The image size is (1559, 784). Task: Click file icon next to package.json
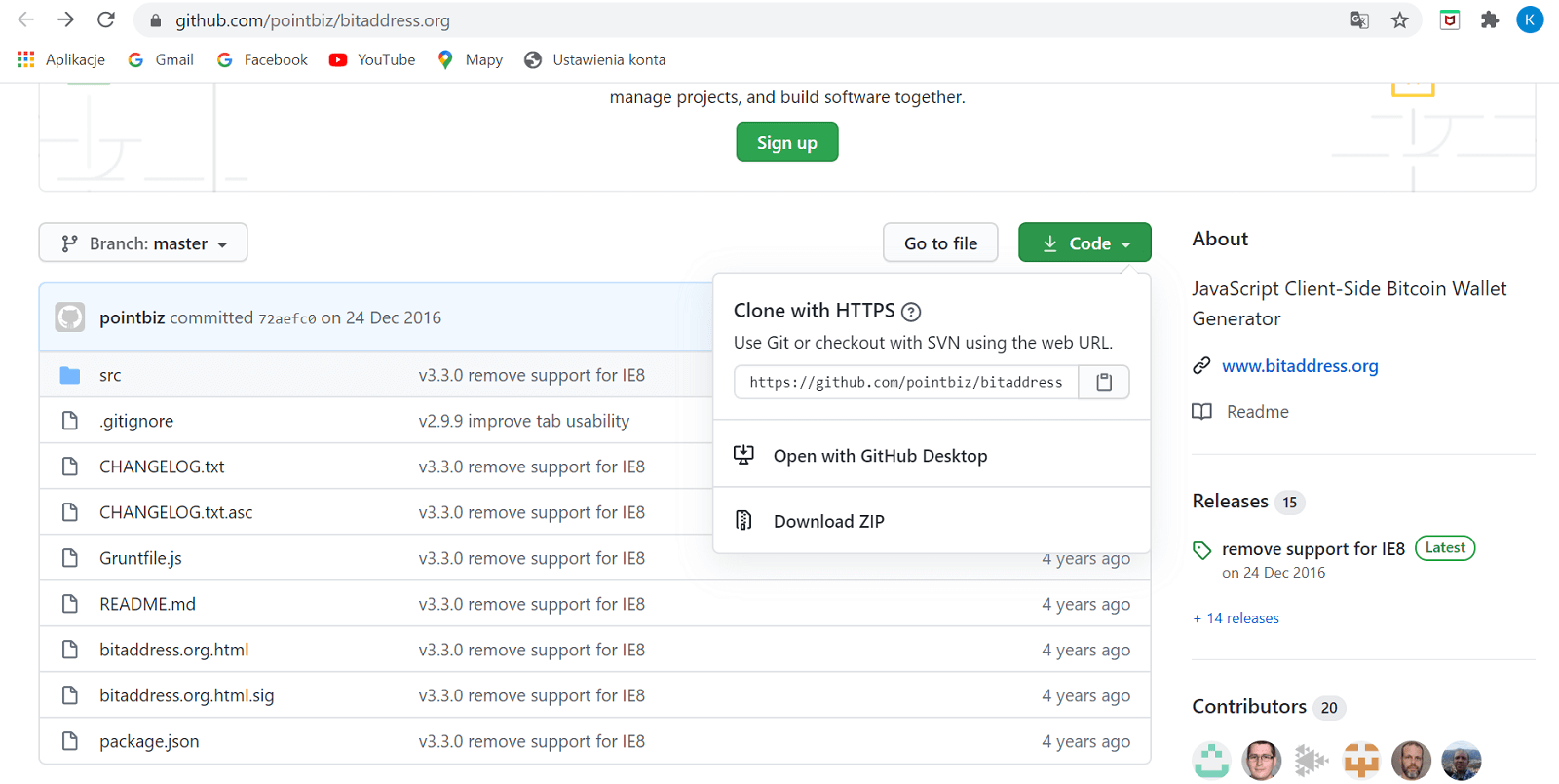[70, 741]
